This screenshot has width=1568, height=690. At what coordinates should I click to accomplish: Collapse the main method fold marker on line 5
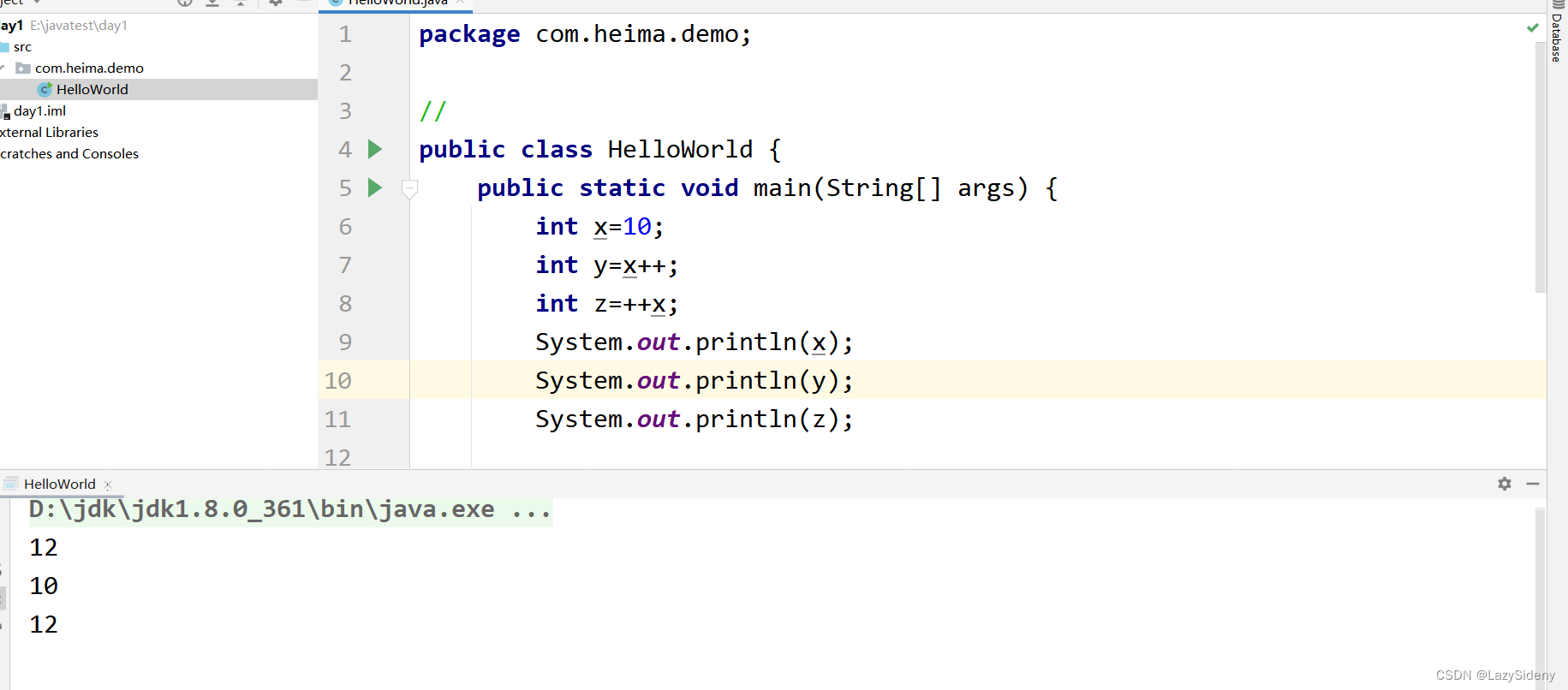click(409, 189)
